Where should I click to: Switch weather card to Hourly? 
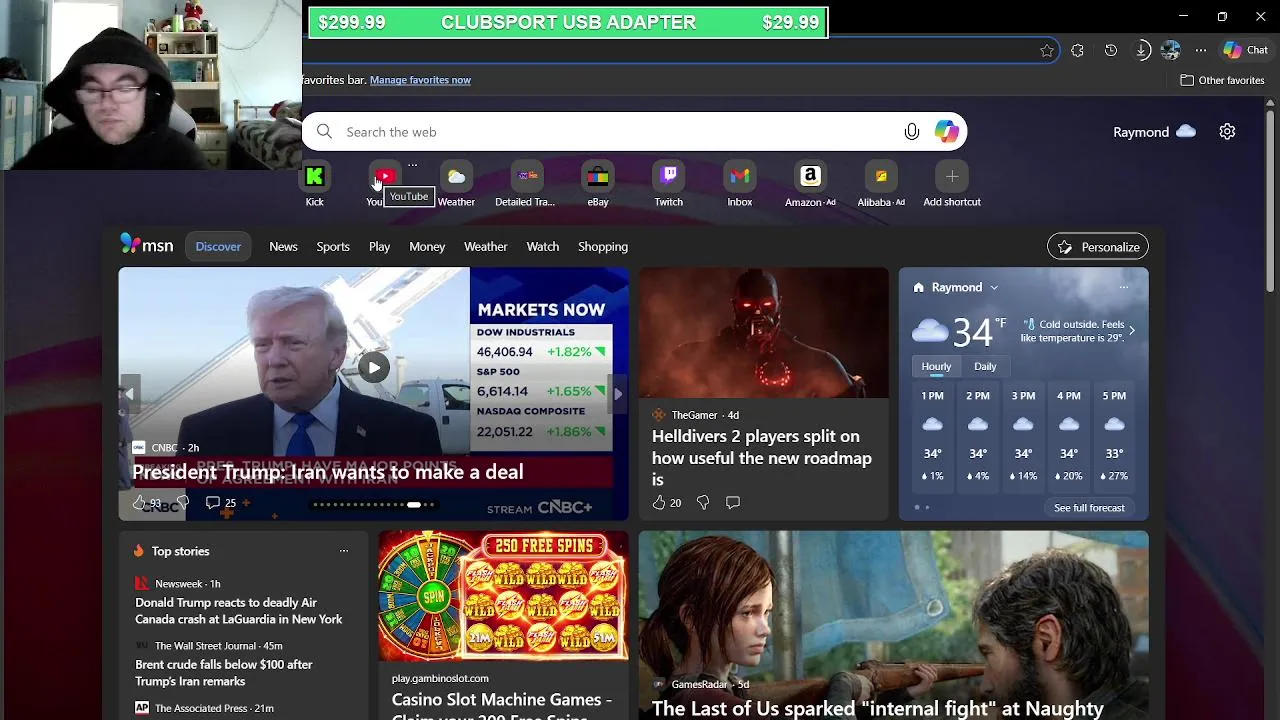(x=936, y=366)
